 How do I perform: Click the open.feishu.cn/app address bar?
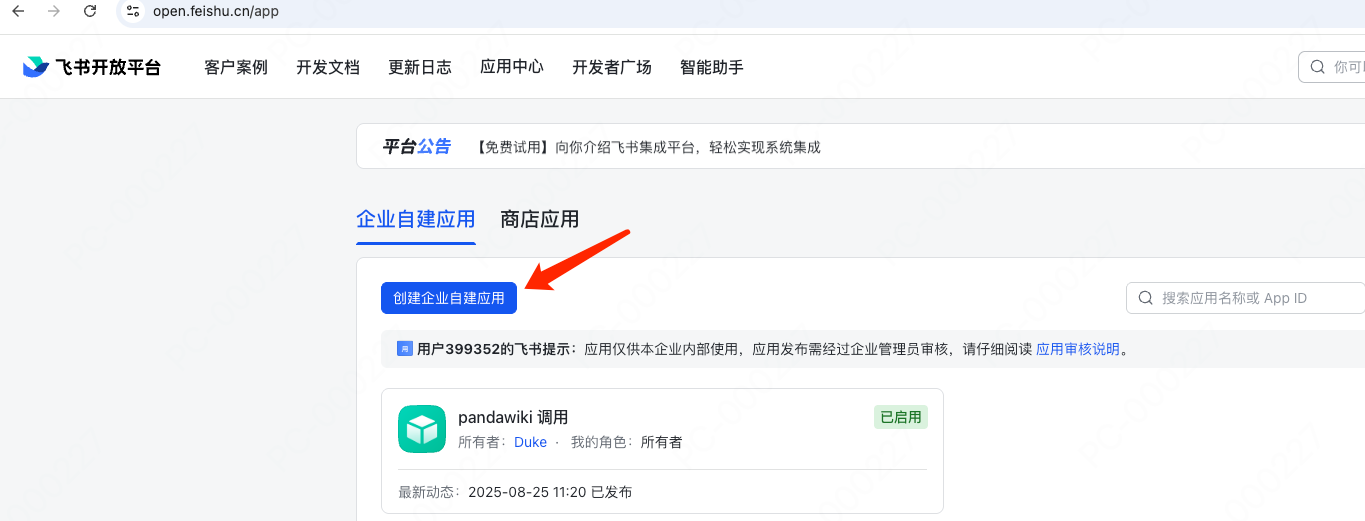740,12
